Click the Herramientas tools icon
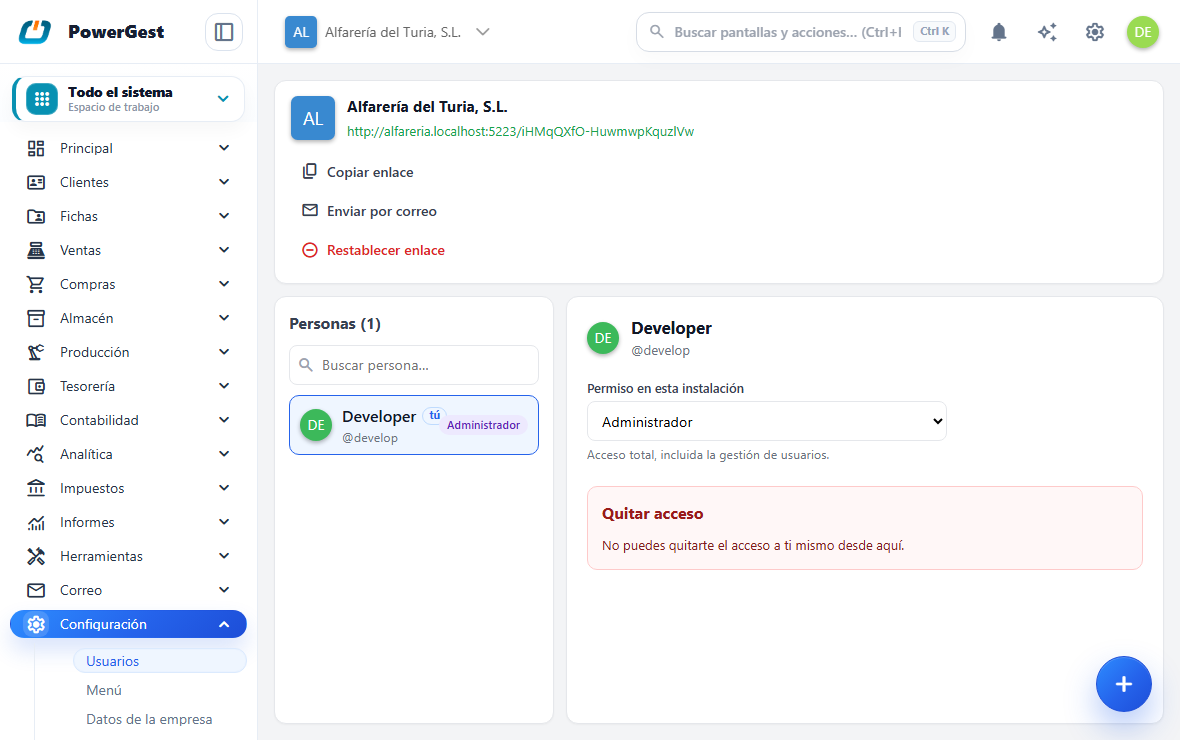1180x740 pixels. pos(36,556)
